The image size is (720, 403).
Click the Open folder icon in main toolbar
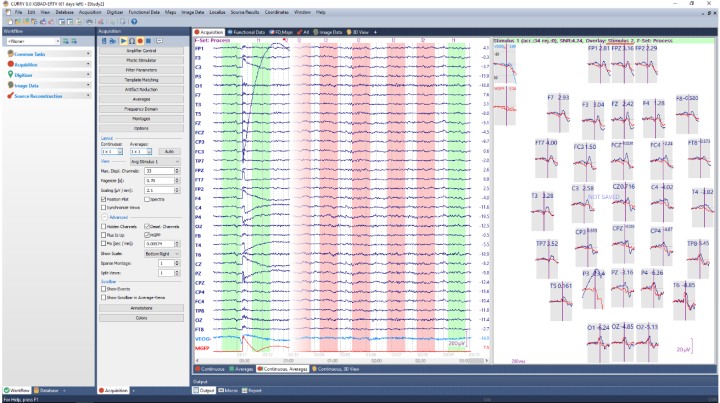pos(18,22)
